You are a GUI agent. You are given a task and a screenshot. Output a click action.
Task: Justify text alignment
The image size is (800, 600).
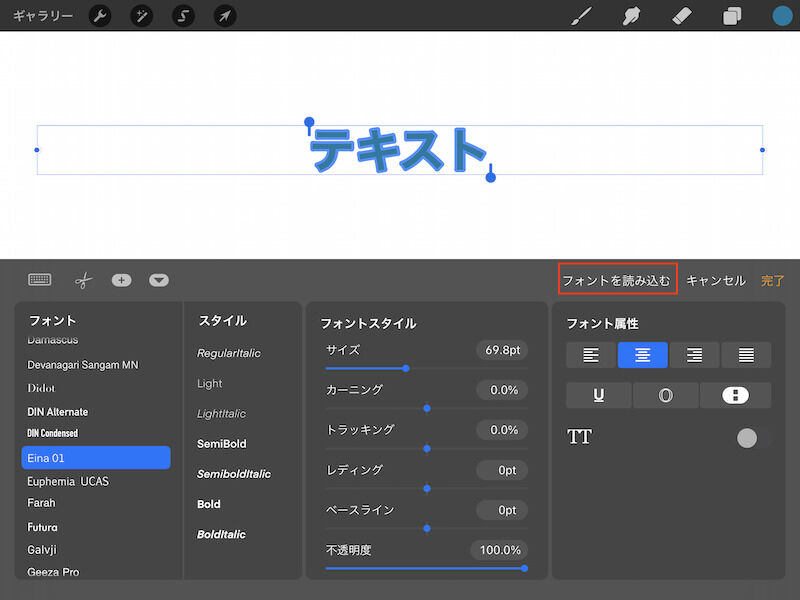(x=746, y=355)
